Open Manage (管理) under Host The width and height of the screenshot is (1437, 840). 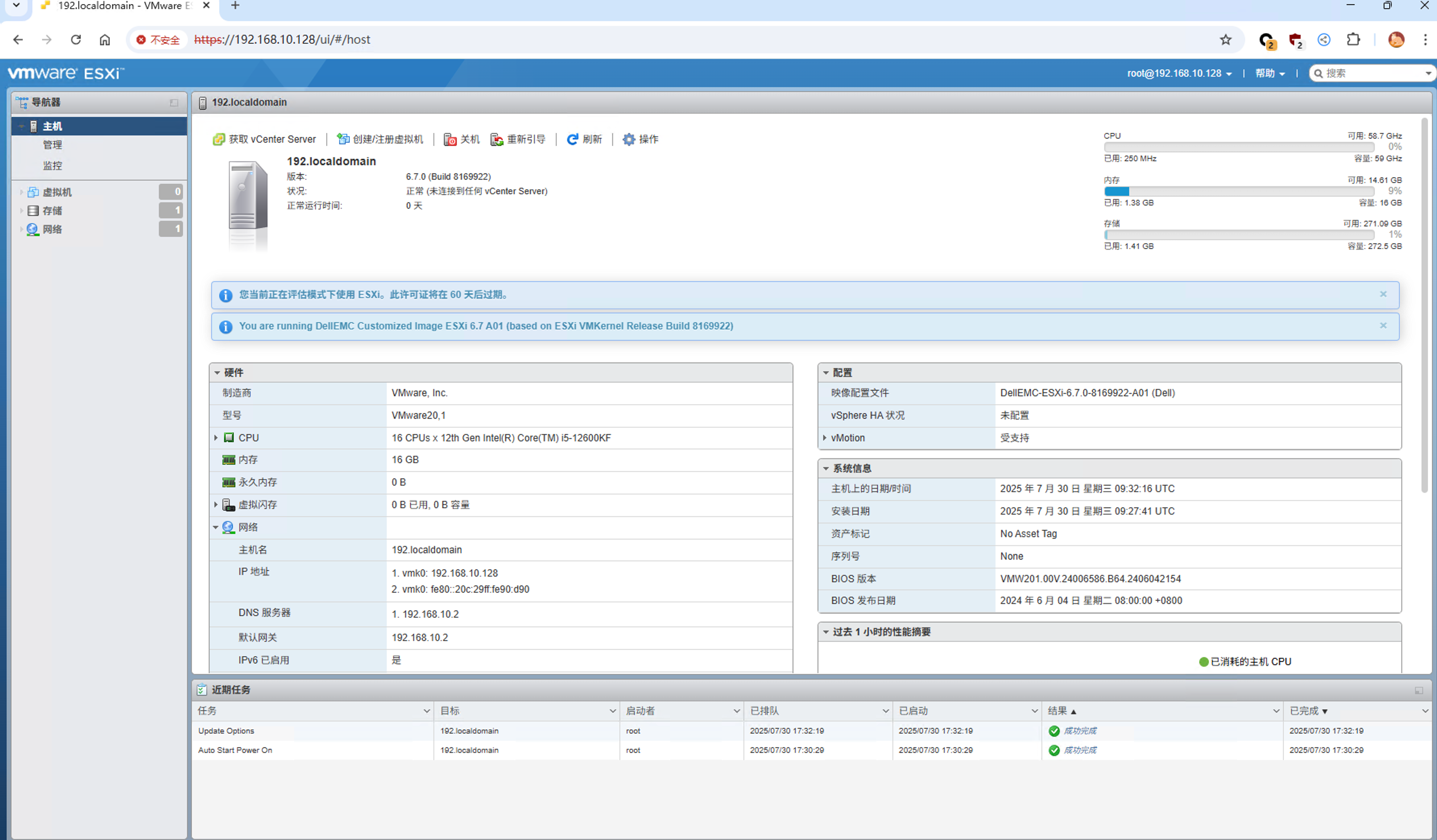[x=52, y=145]
